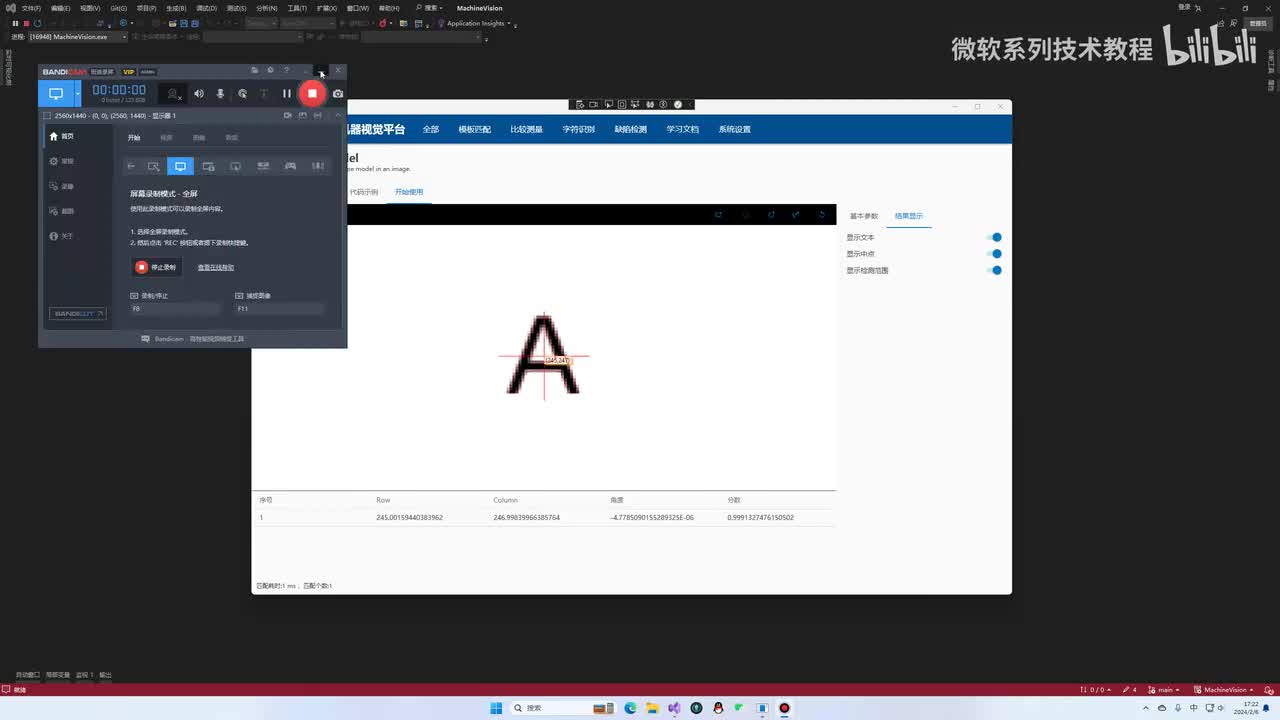The height and width of the screenshot is (720, 1280).
Task: Switch to 基本参数 tab
Action: 864,216
